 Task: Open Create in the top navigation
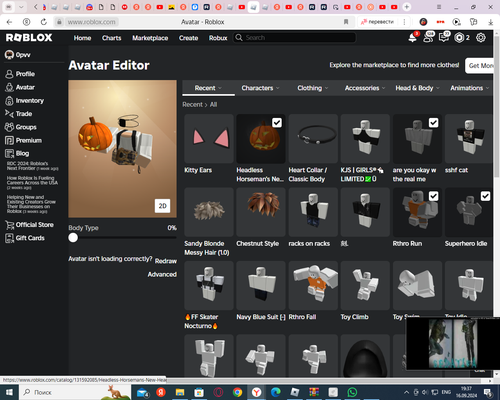[188, 38]
